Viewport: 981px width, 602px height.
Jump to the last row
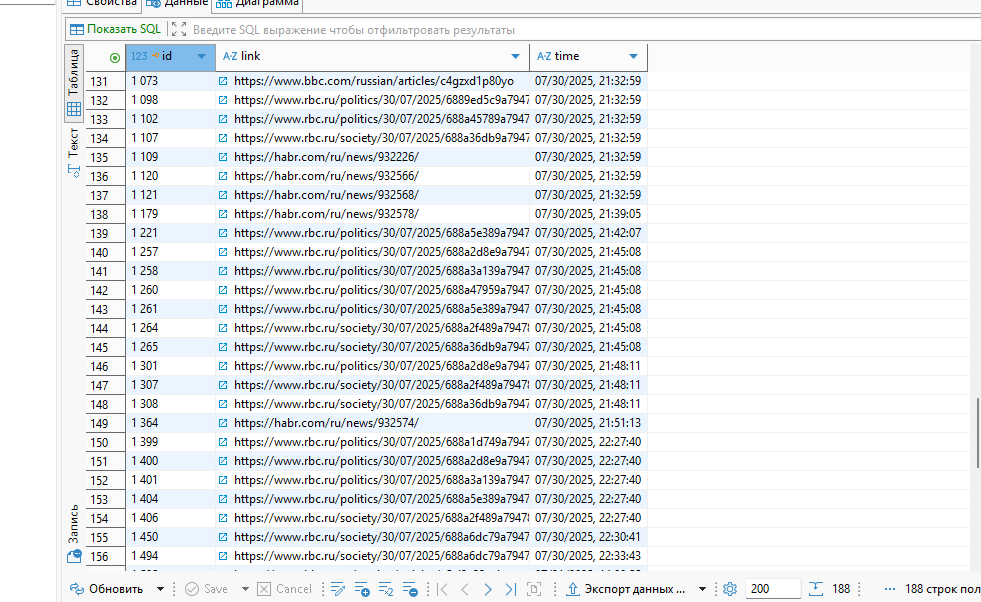(511, 589)
